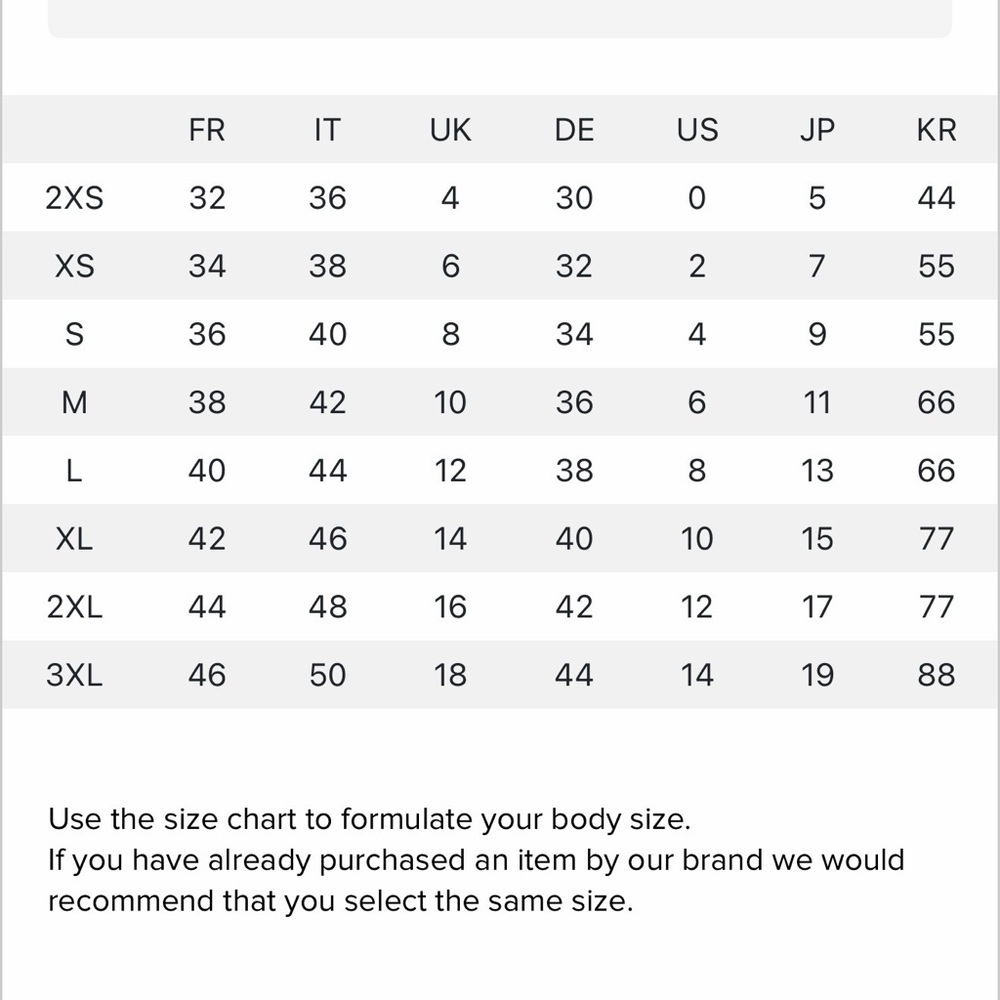Click the 2XL size row label
Viewport: 1000px width, 1000px height.
pos(74,607)
